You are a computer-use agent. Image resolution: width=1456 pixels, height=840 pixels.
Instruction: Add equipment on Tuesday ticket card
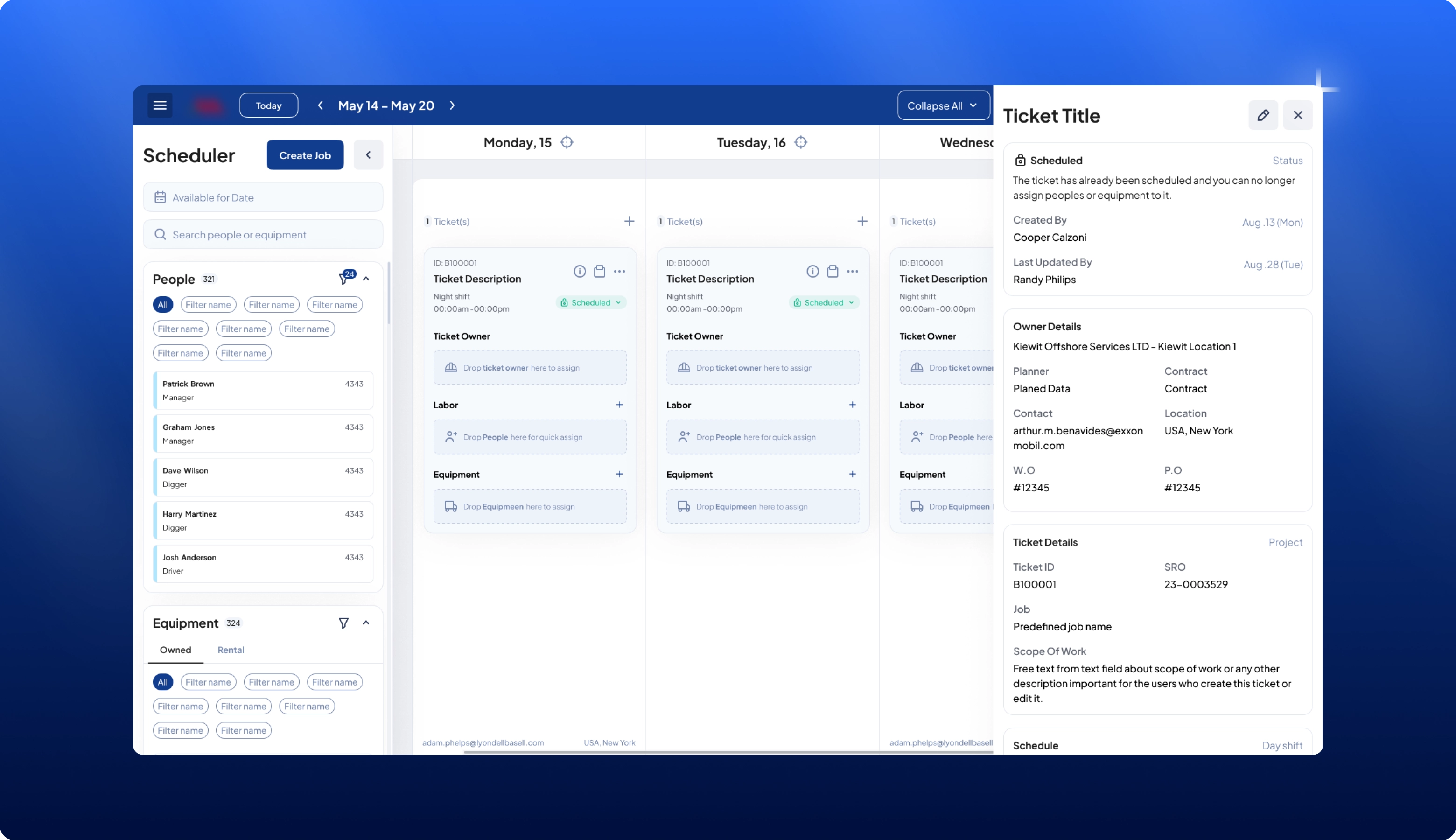(853, 474)
